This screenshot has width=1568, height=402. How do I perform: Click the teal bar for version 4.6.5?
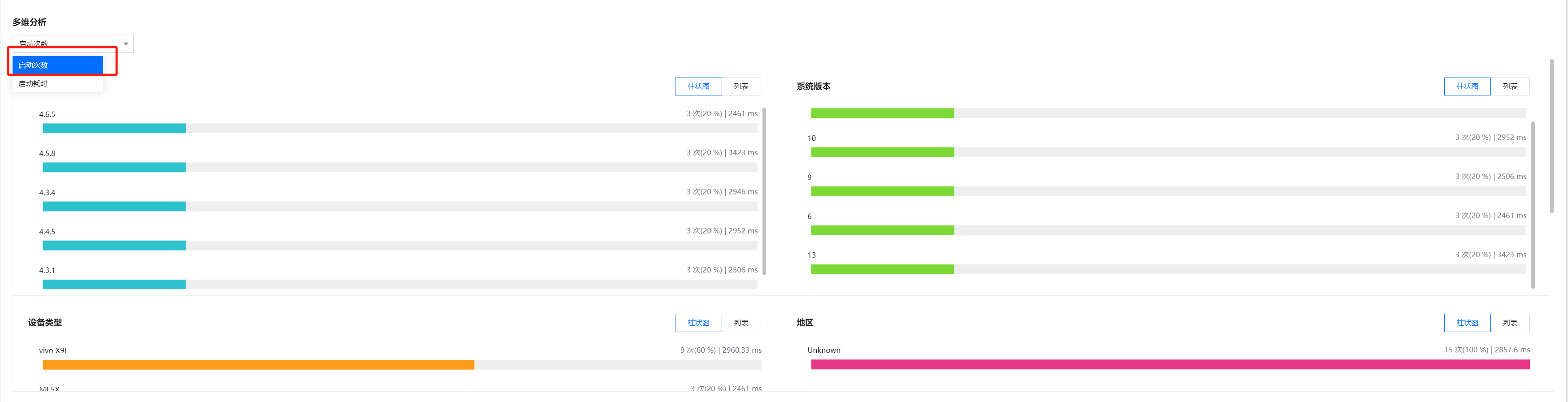coord(114,128)
